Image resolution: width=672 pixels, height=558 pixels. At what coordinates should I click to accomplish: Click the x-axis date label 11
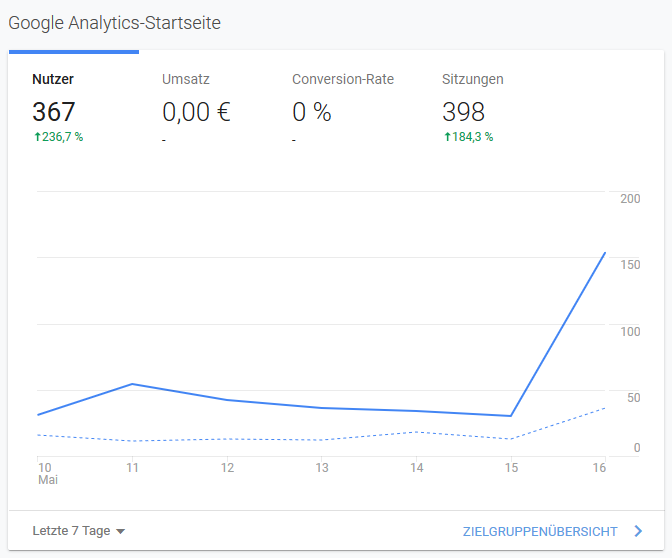(x=132, y=467)
